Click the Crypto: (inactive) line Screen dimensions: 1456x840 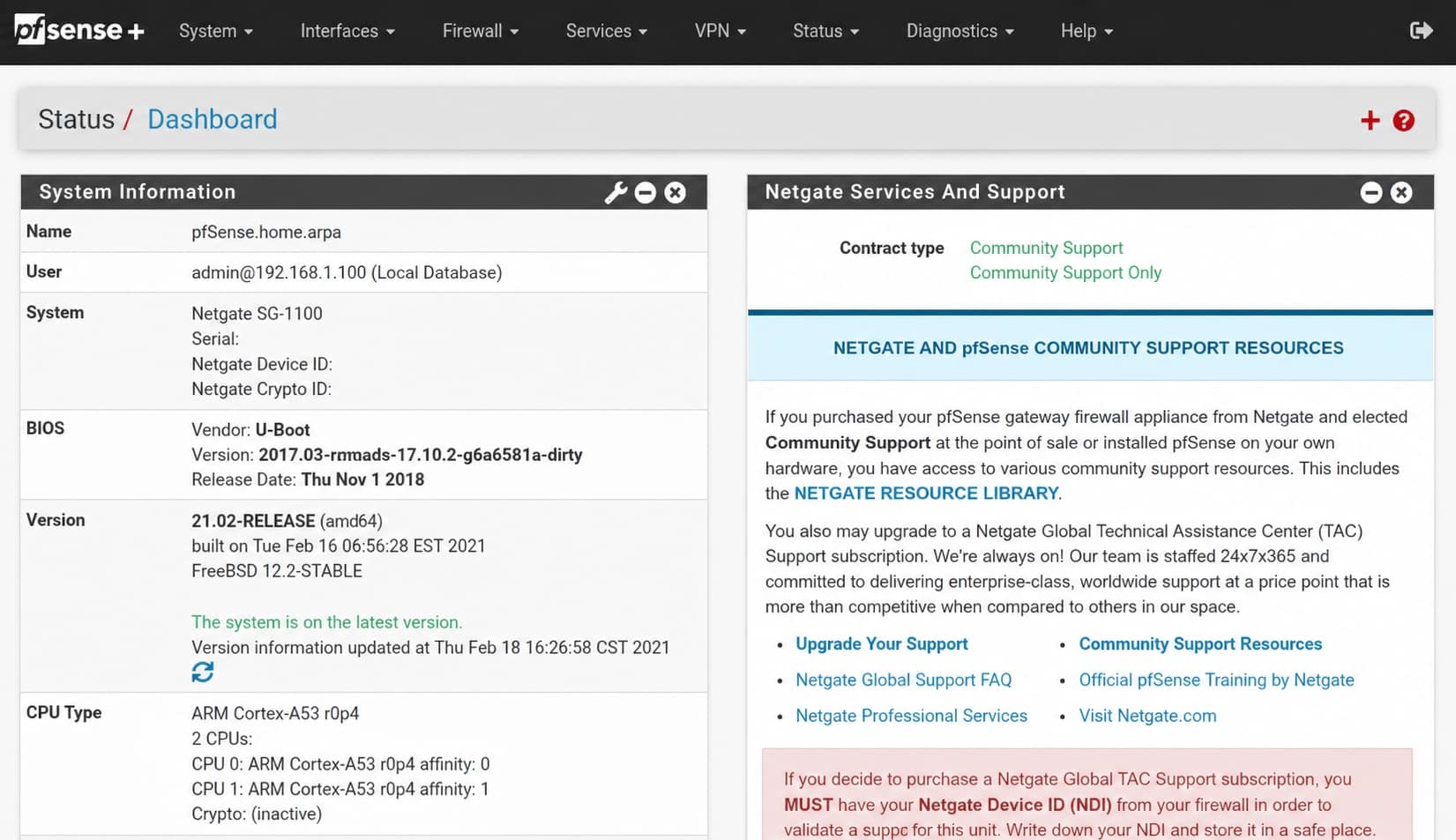coord(257,814)
